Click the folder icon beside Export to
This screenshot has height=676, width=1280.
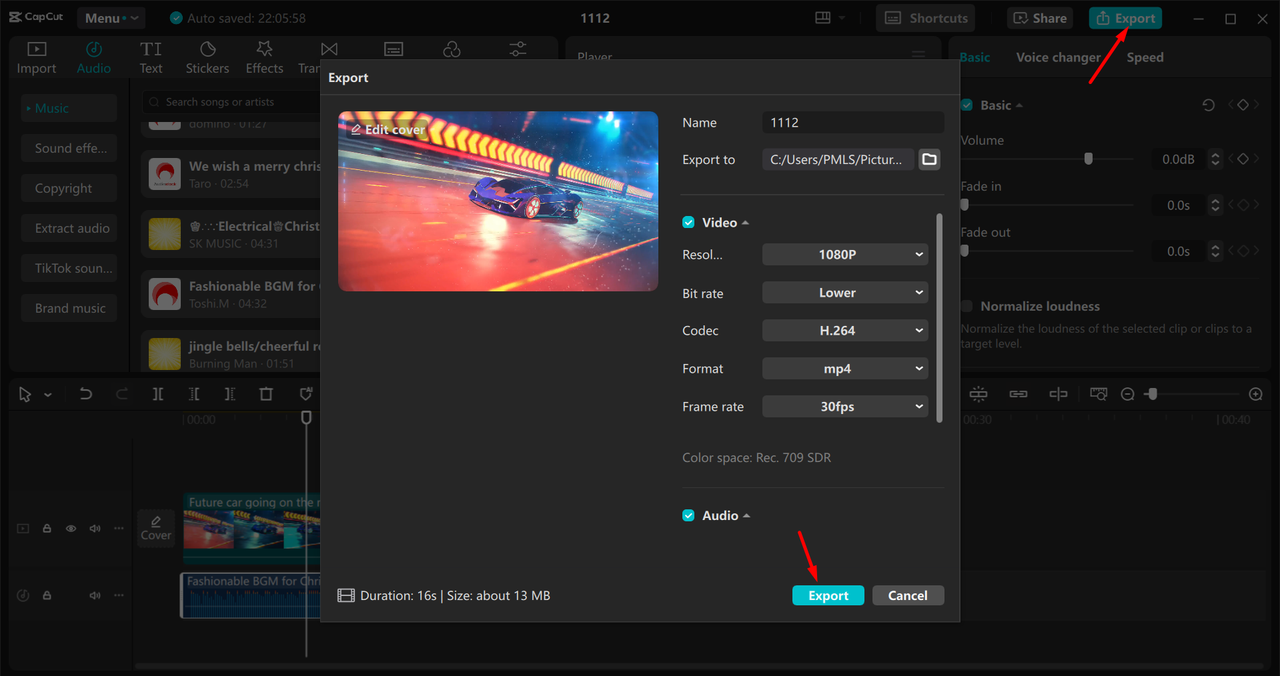[x=929, y=159]
